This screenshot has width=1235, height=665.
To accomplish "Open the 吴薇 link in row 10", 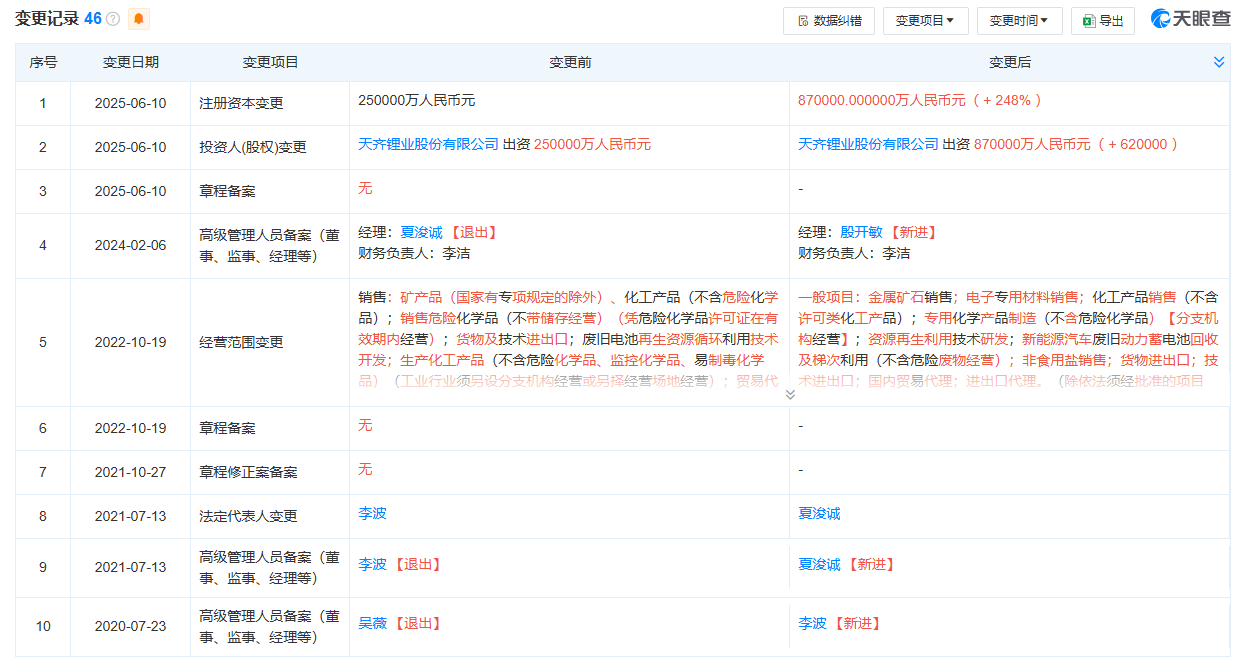I will (x=372, y=623).
